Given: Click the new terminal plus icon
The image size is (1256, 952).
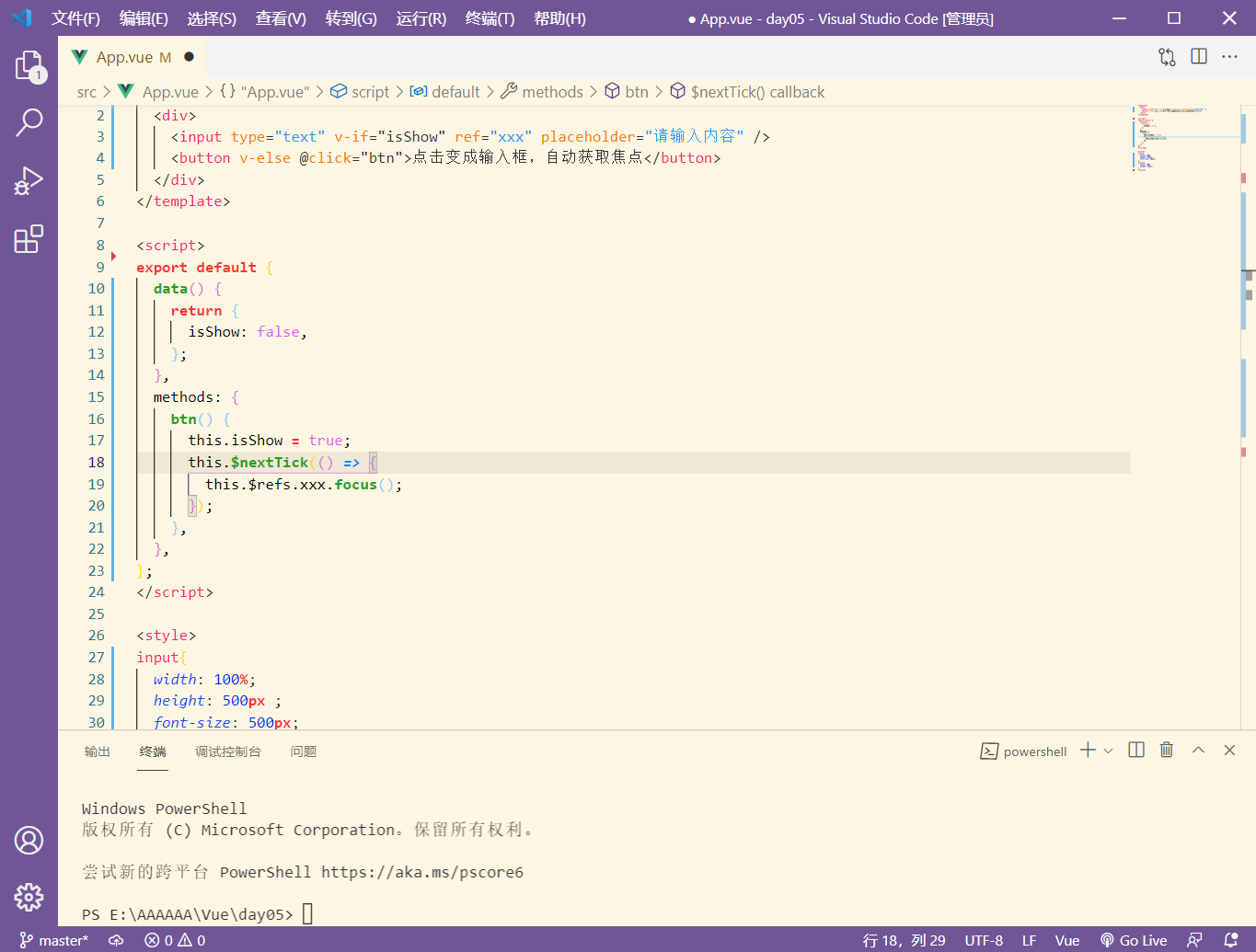Looking at the screenshot, I should coord(1088,751).
